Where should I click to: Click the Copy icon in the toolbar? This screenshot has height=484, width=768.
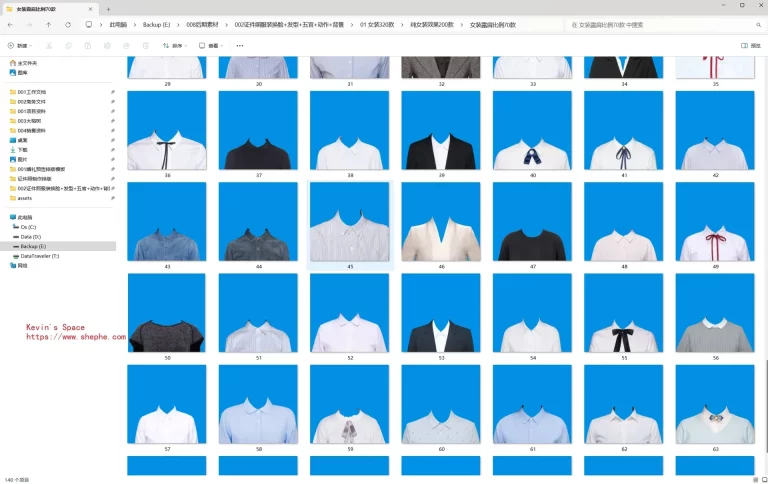point(68,45)
